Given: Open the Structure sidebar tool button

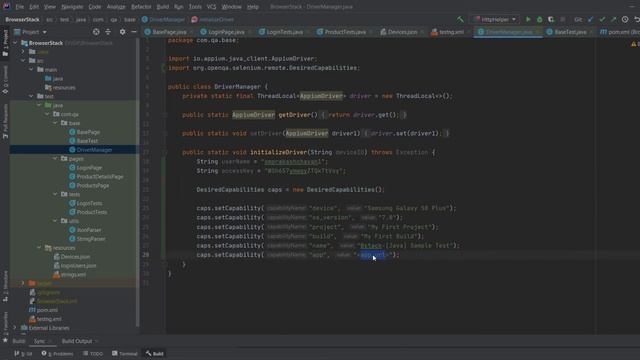Looking at the screenshot, I should click(x=5, y=286).
